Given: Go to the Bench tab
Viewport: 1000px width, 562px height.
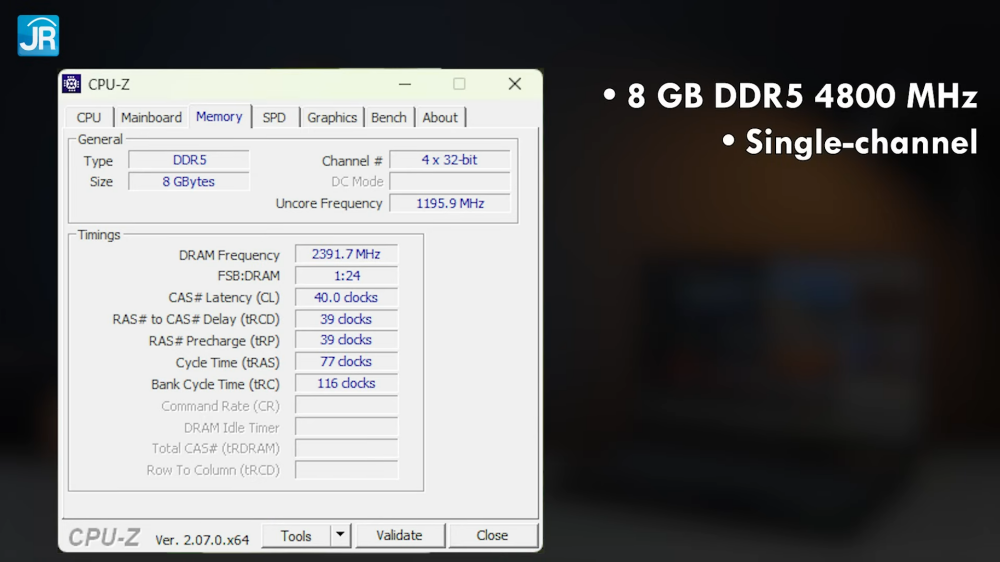Looking at the screenshot, I should [388, 117].
